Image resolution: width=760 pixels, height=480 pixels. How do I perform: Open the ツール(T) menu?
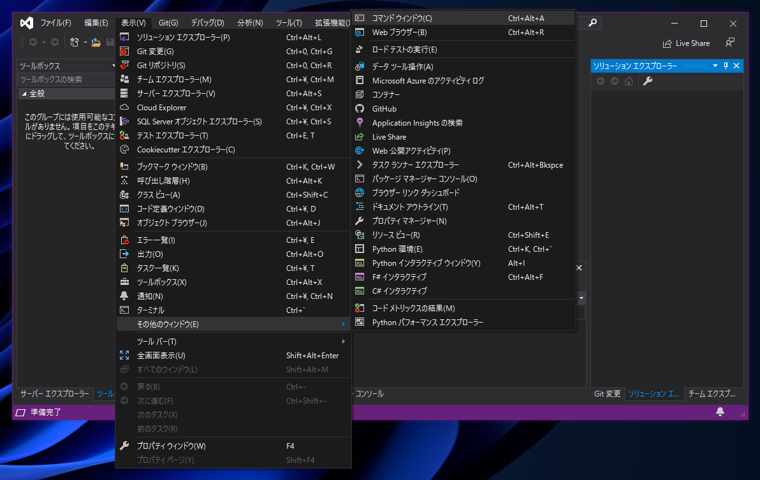[289, 23]
